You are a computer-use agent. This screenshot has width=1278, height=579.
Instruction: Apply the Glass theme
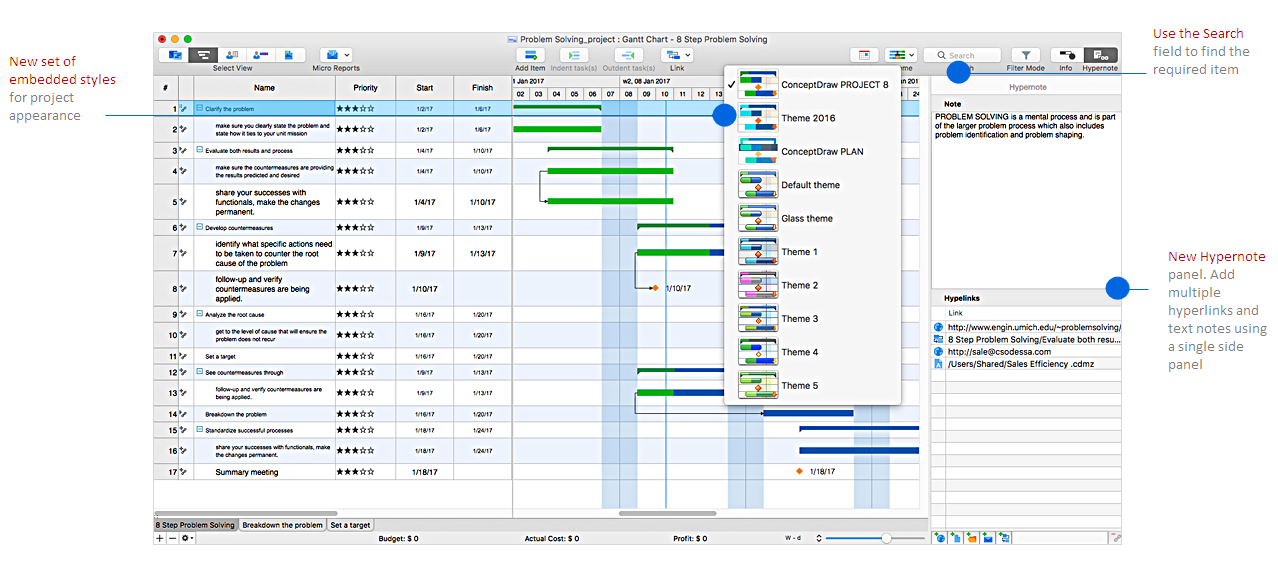point(813,218)
